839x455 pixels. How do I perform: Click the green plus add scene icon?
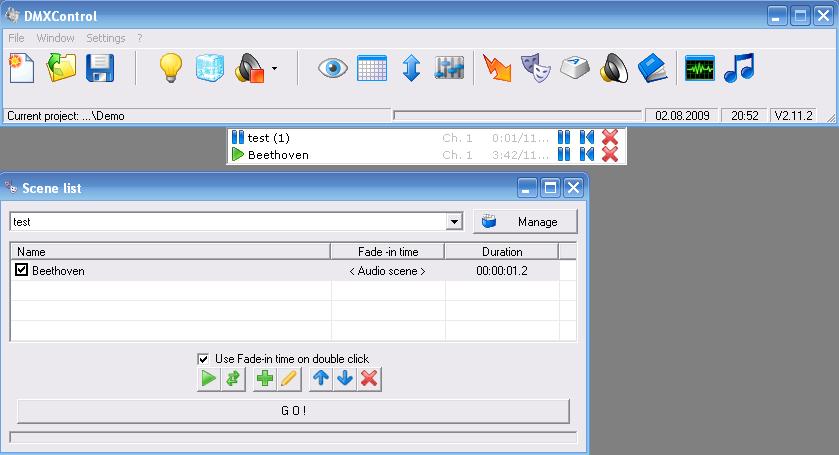[x=265, y=379]
